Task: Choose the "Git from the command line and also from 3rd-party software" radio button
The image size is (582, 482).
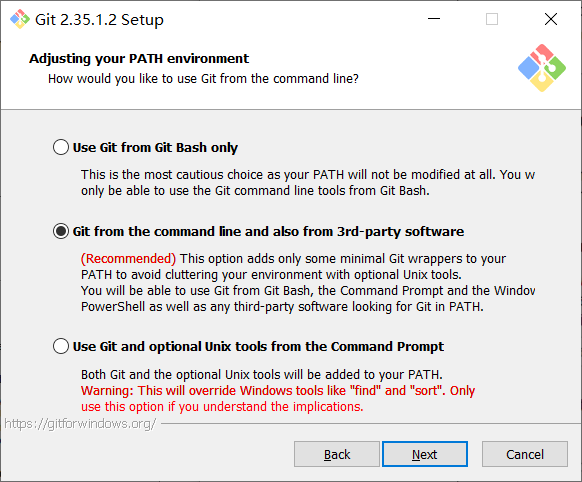Action: (x=61, y=231)
